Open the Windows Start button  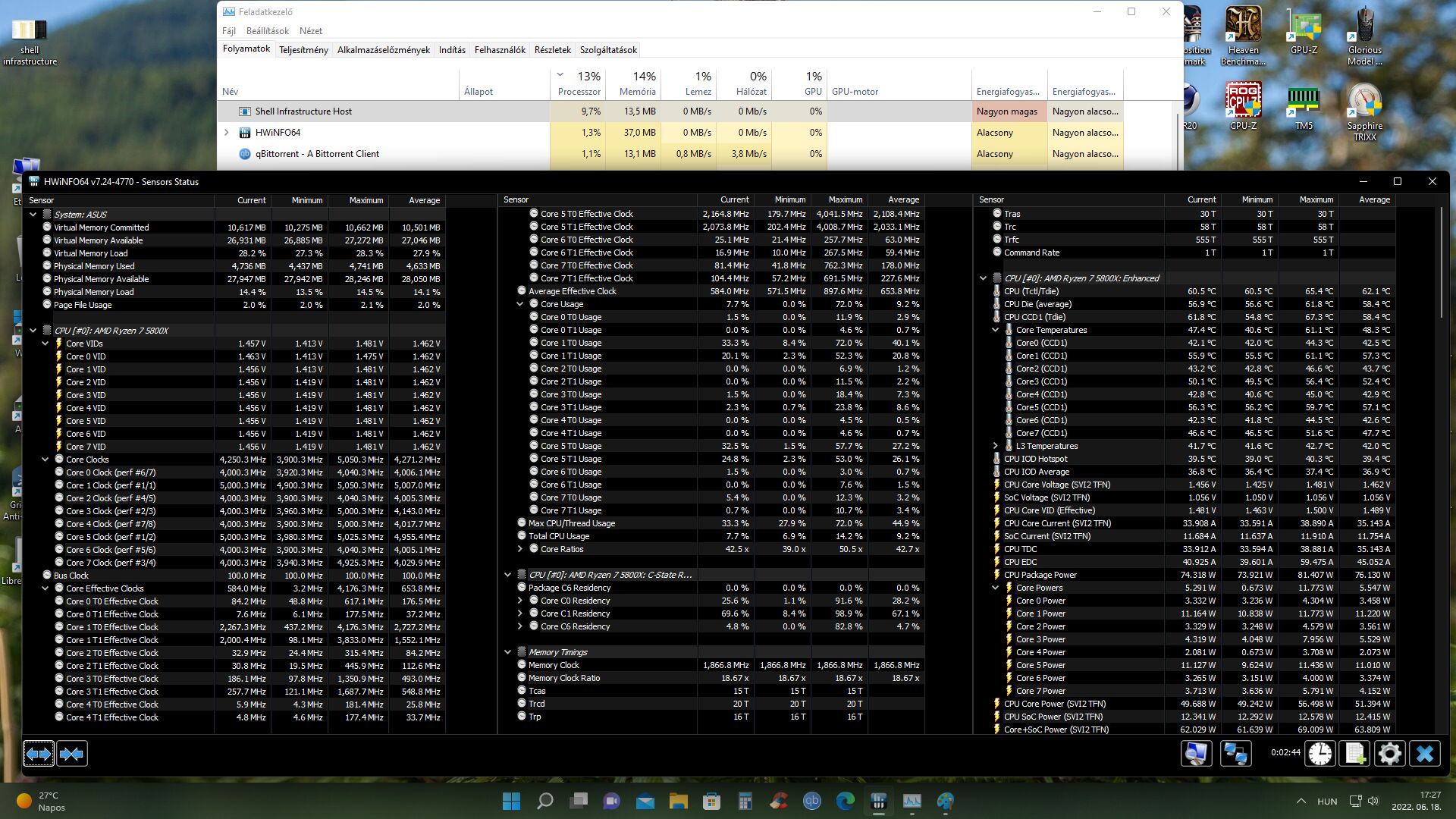click(x=511, y=801)
